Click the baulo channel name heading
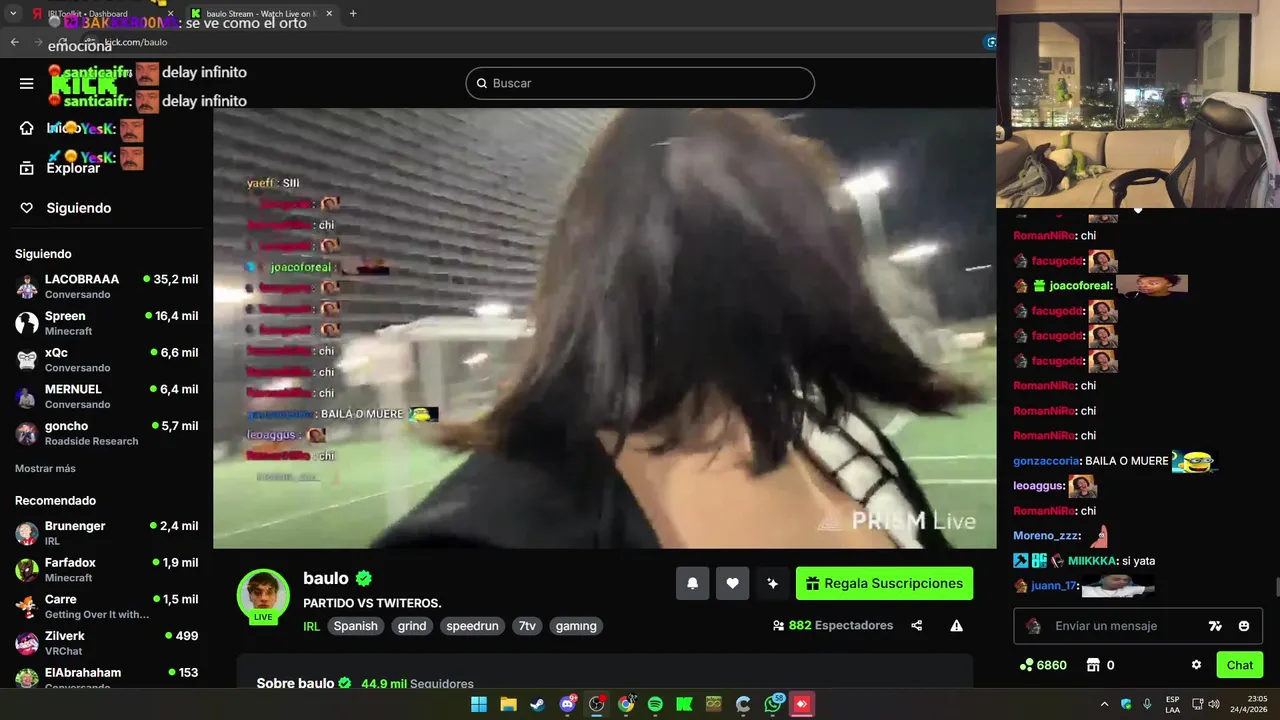1280x720 pixels. (x=326, y=578)
